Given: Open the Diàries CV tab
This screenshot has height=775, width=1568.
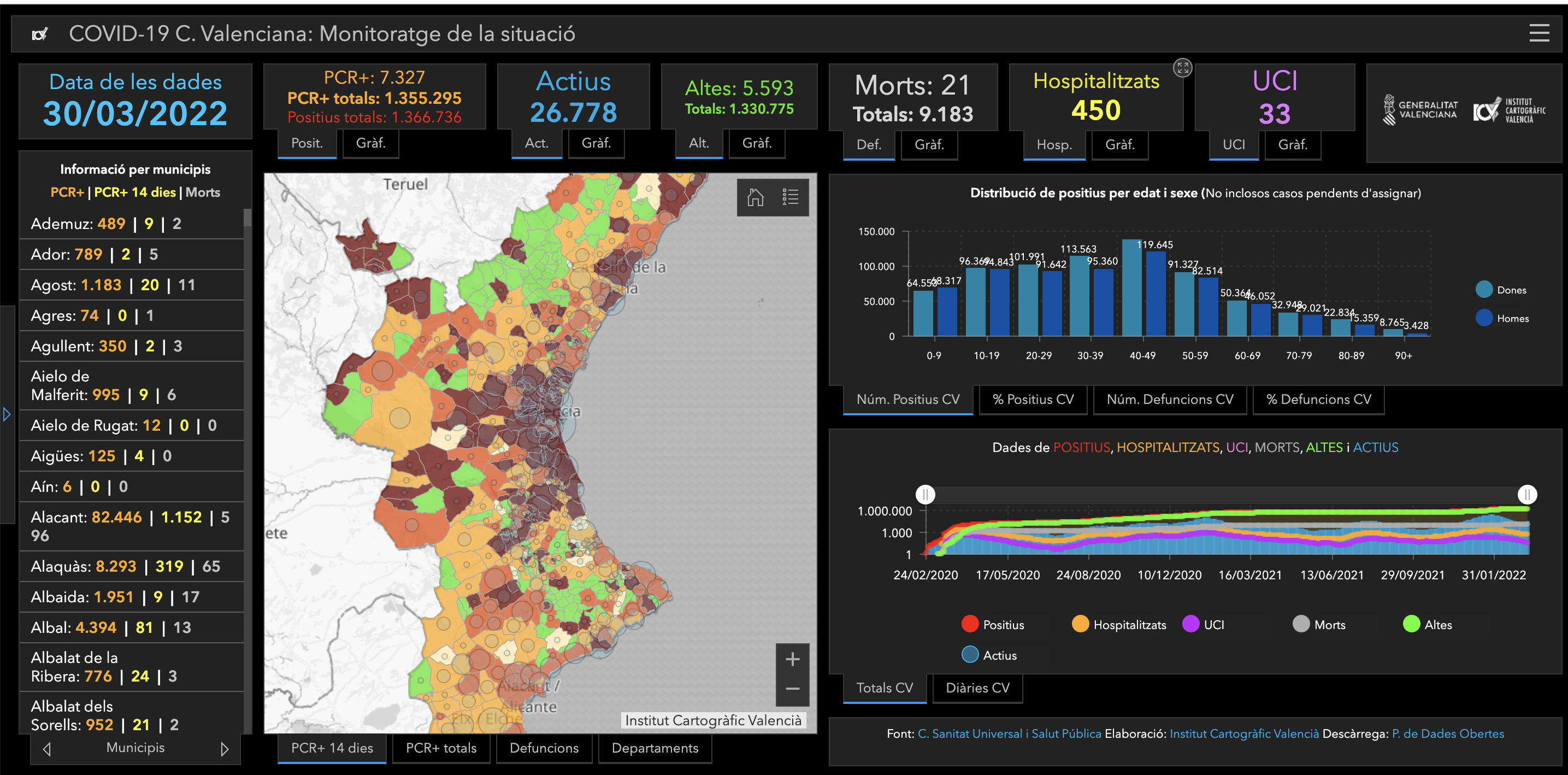Looking at the screenshot, I should click(x=977, y=688).
